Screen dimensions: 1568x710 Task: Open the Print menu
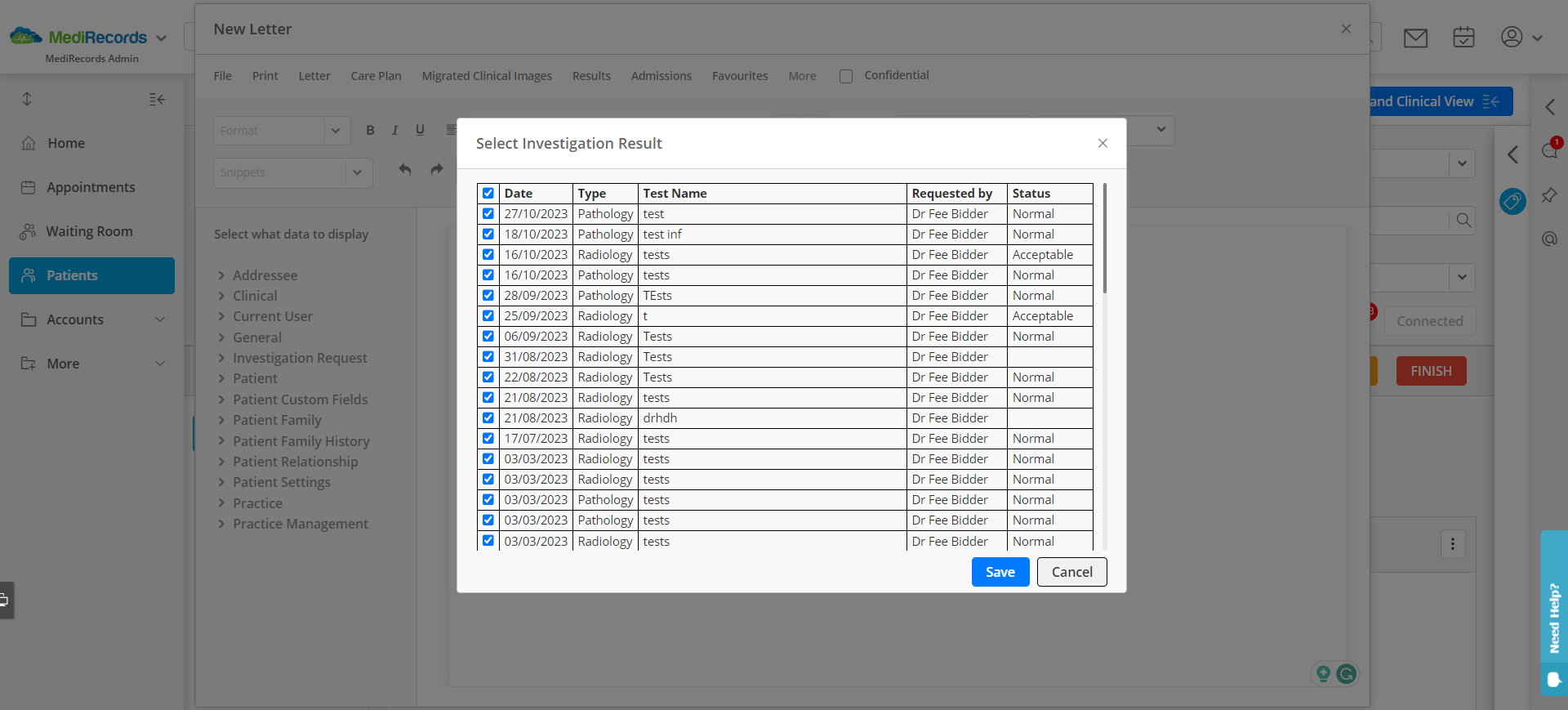(x=265, y=76)
